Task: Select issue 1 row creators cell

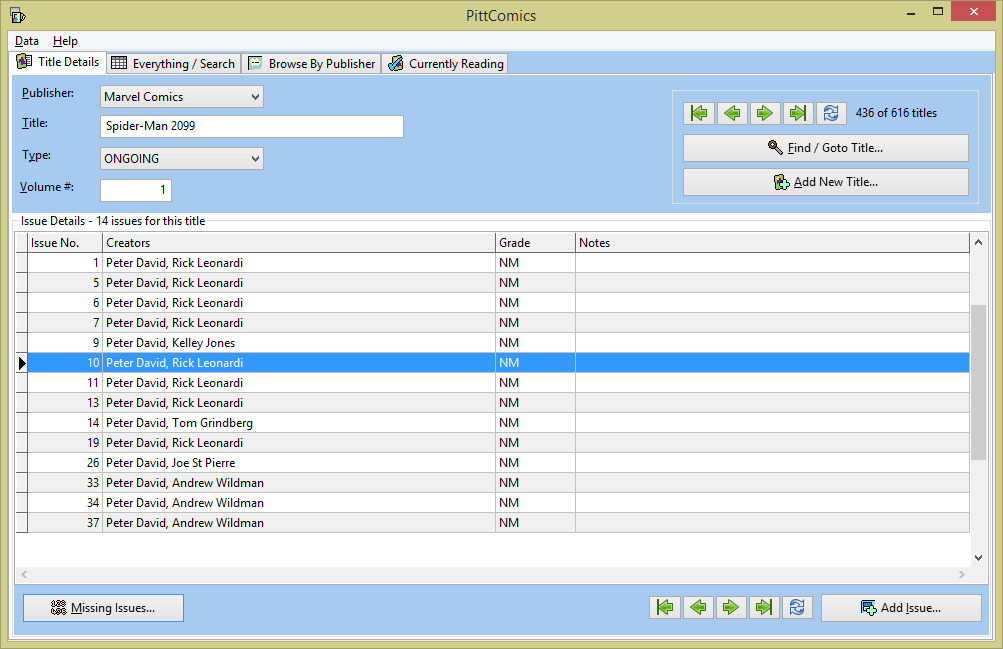Action: pos(299,263)
